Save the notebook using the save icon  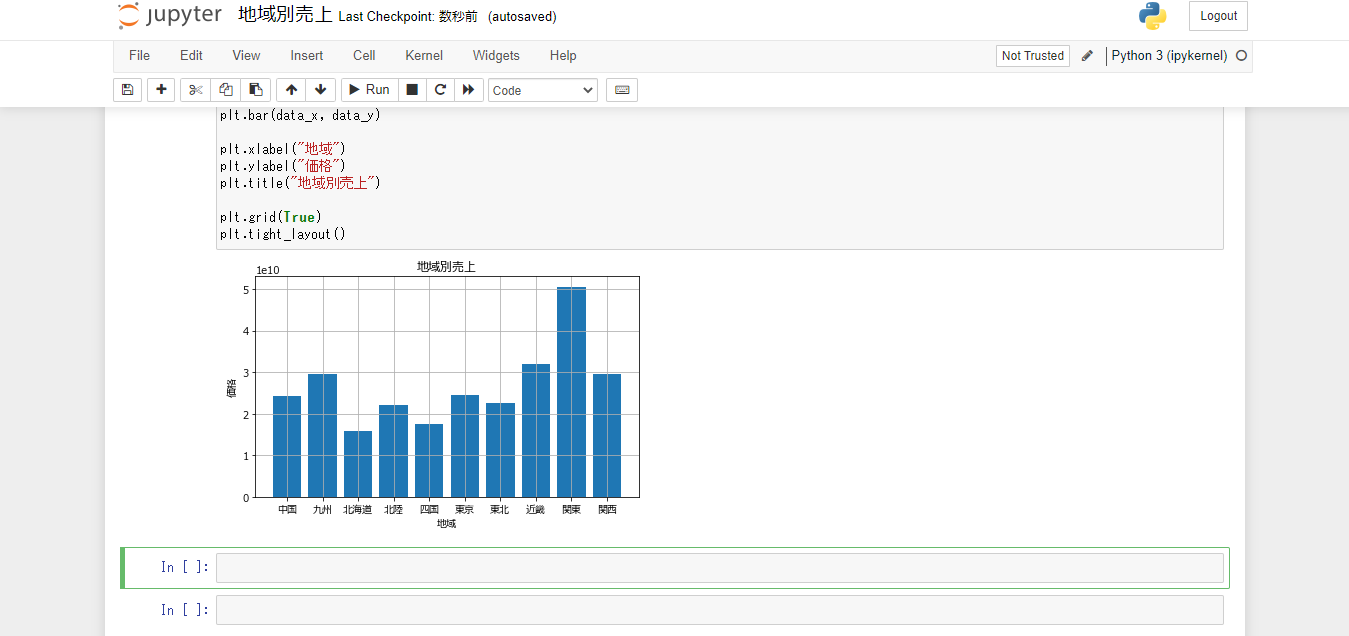(x=127, y=89)
